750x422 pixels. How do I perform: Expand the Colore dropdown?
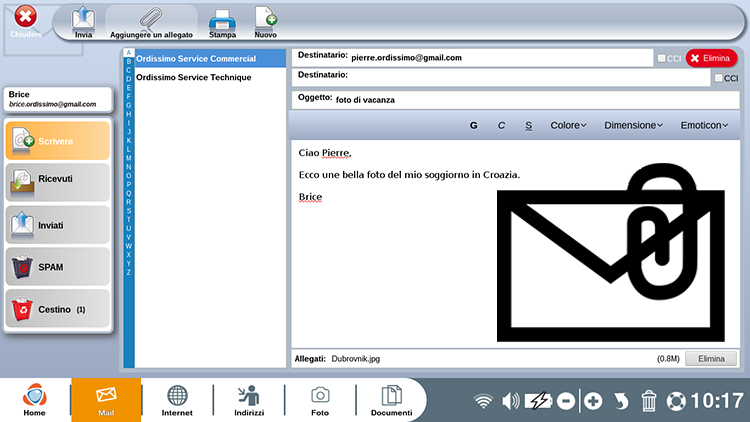pyautogui.click(x=568, y=125)
